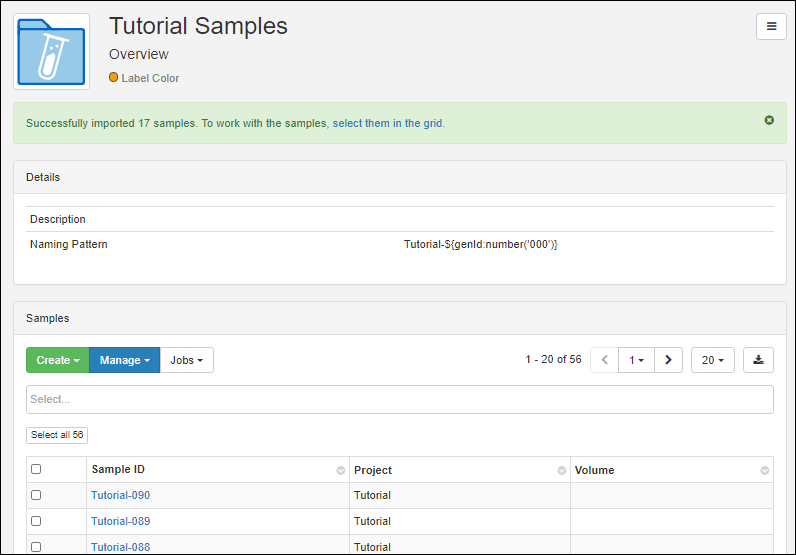The height and width of the screenshot is (555, 796).
Task: Open the page number 1 menu
Action: 635,360
